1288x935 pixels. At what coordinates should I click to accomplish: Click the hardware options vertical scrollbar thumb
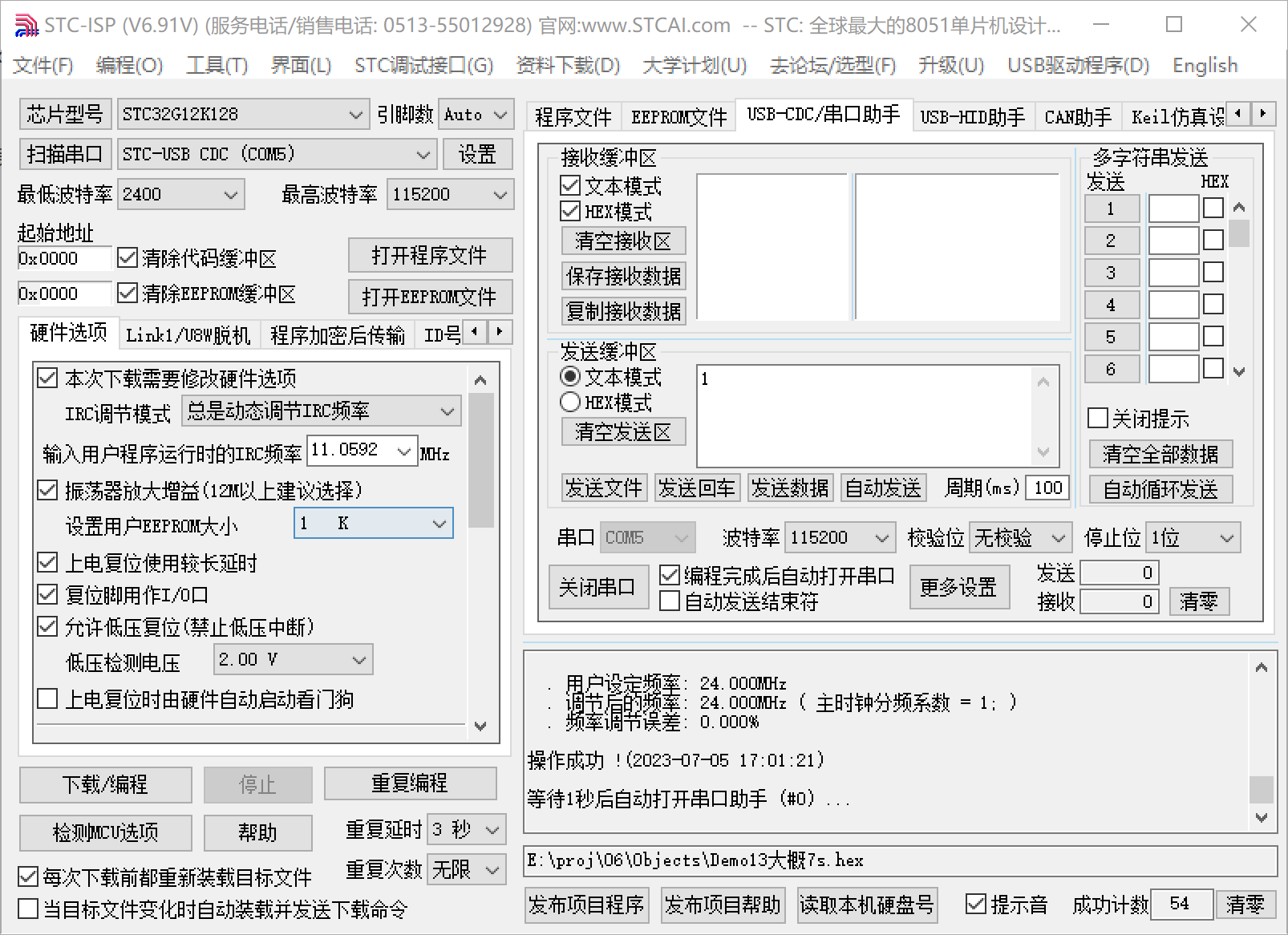coord(481,460)
